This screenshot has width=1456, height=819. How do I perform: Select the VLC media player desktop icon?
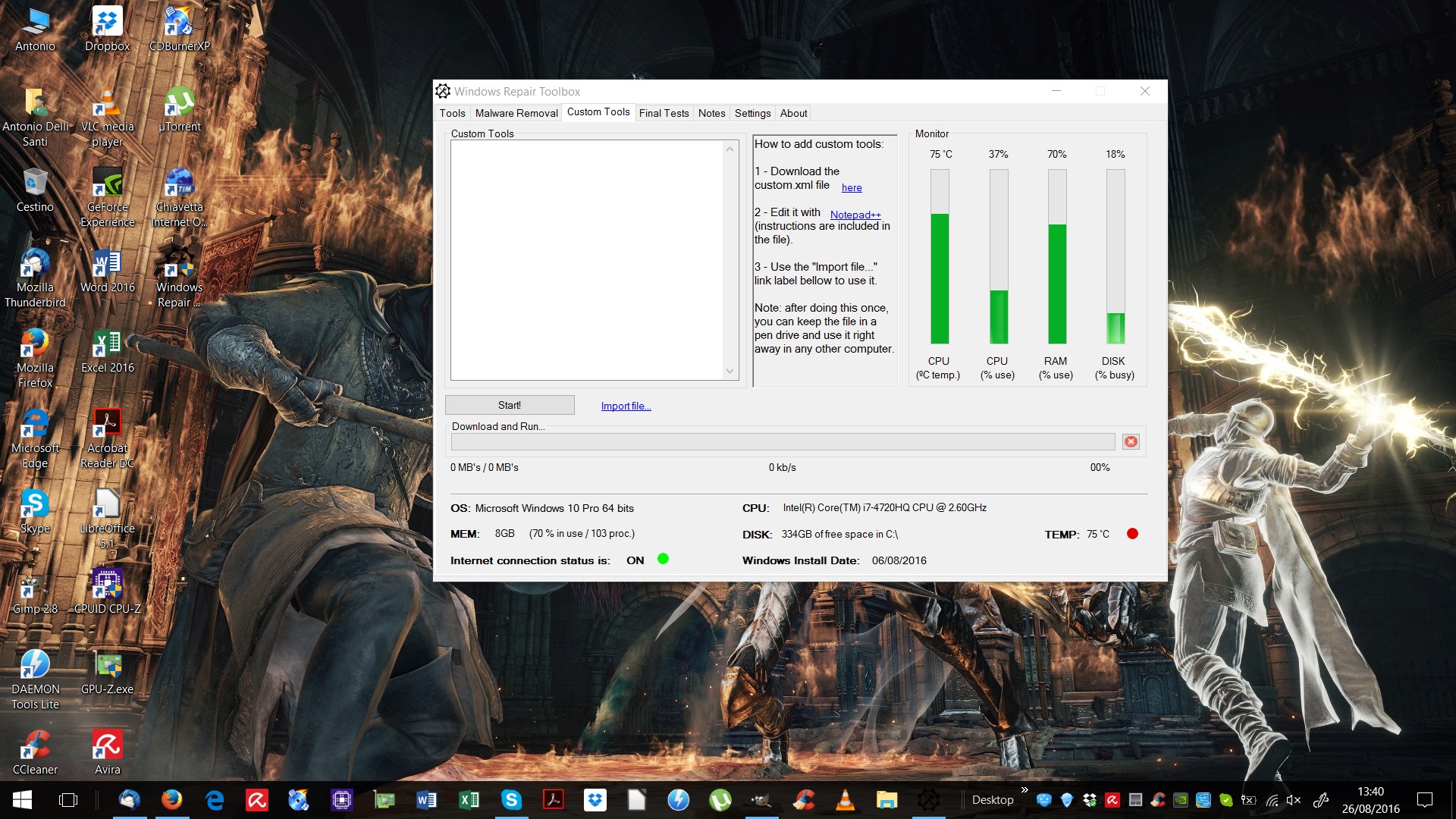(107, 118)
